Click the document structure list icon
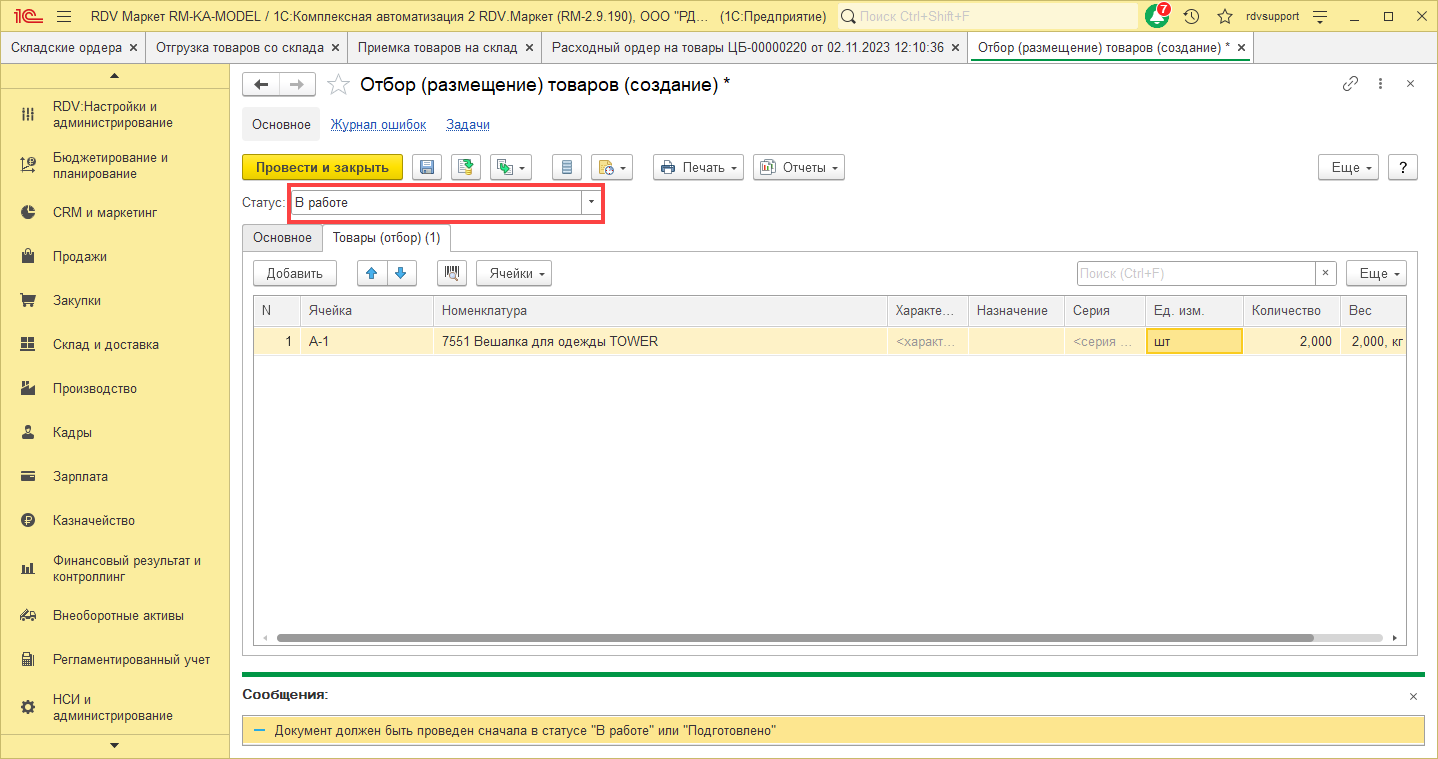 tap(567, 168)
